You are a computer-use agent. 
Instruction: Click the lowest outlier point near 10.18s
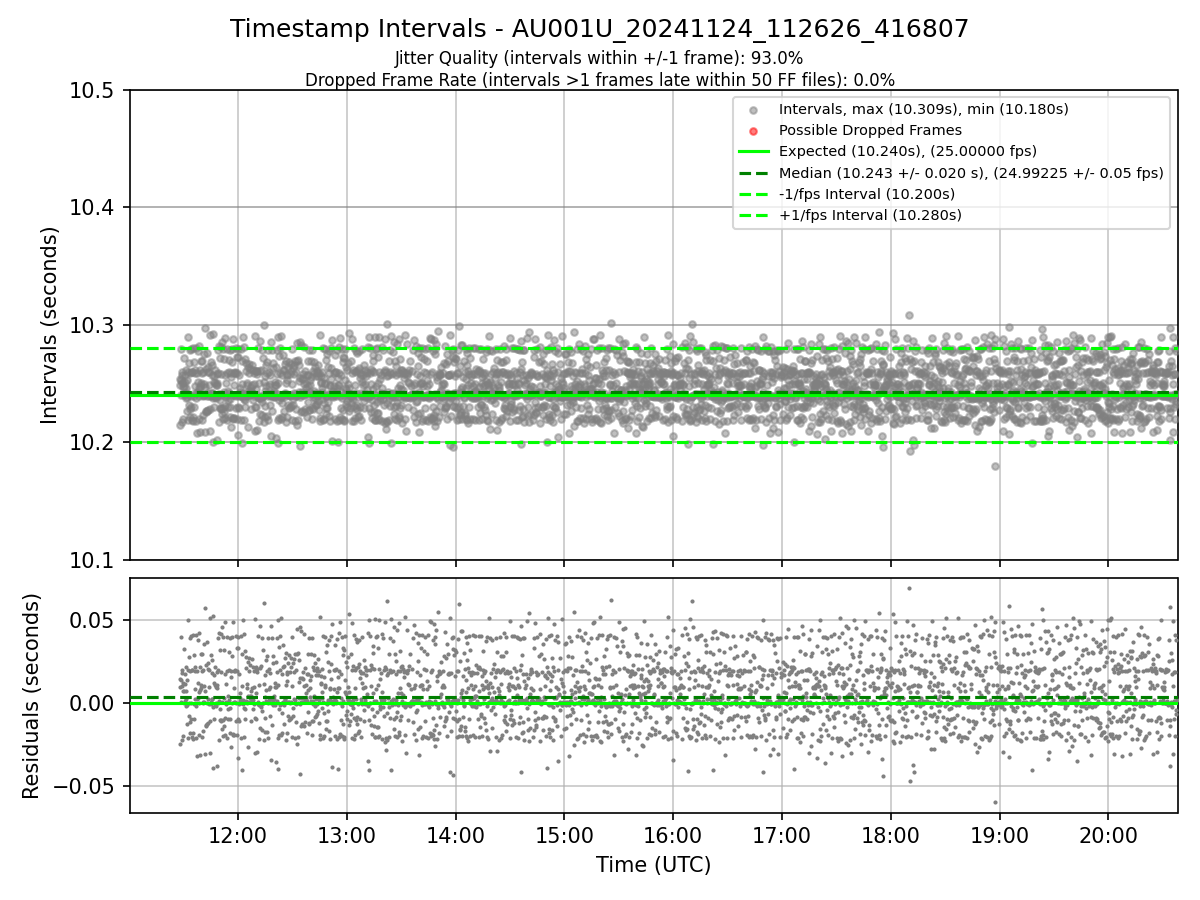[x=995, y=466]
